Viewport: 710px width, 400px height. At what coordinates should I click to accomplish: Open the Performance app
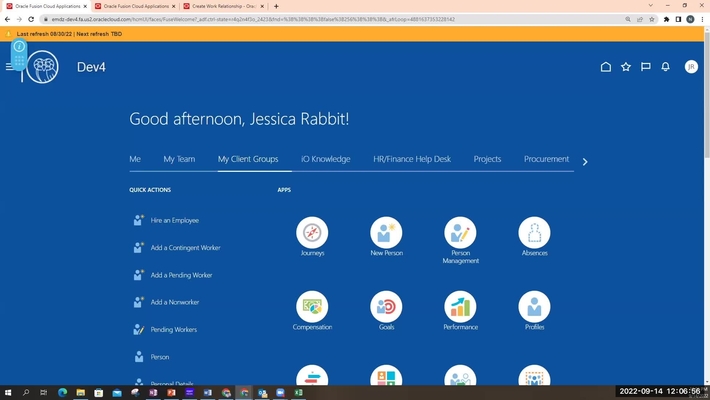point(460,307)
